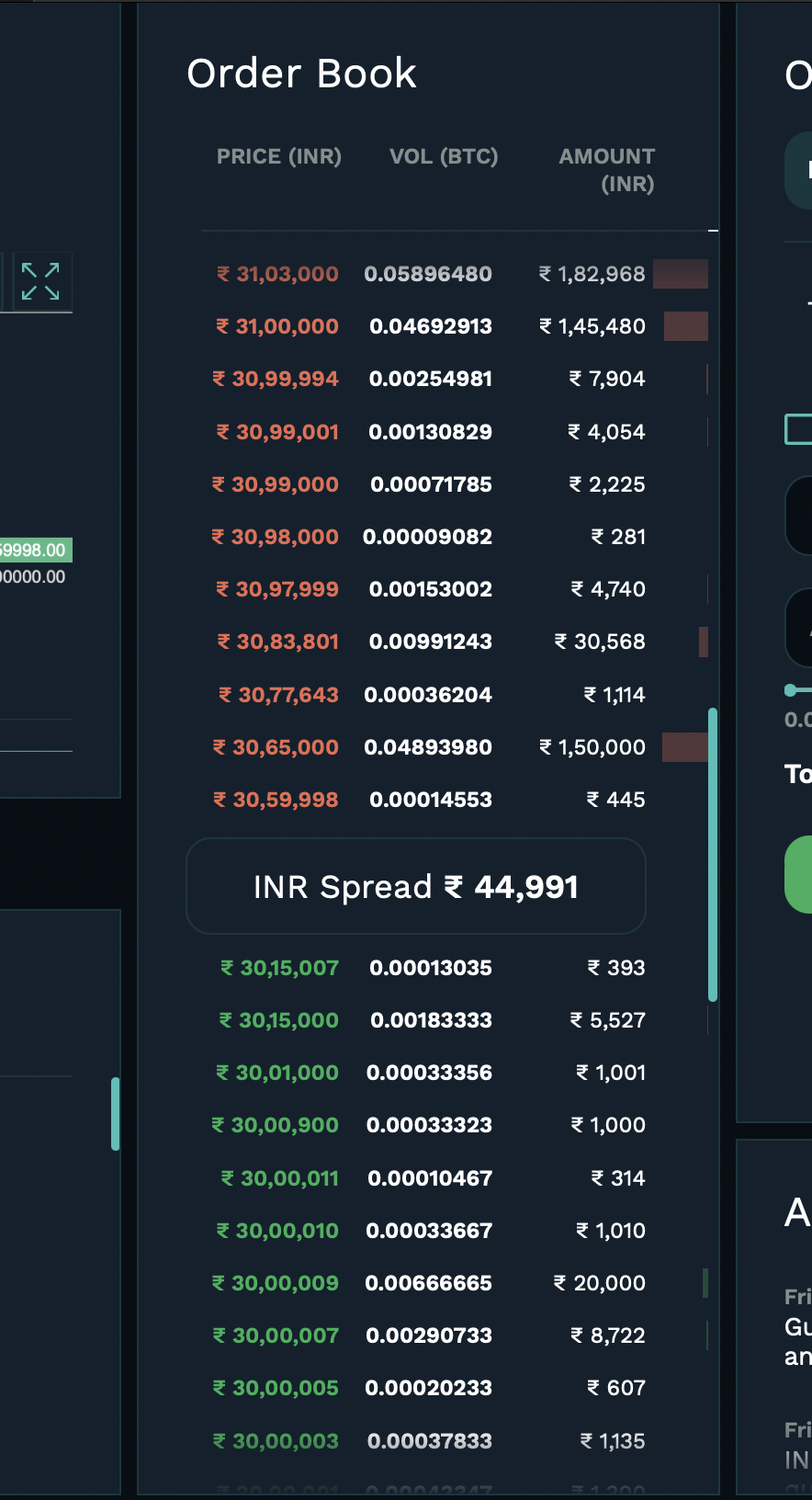Click amount ₹ 30,568
Viewport: 812px width, 1500px height.
[600, 642]
